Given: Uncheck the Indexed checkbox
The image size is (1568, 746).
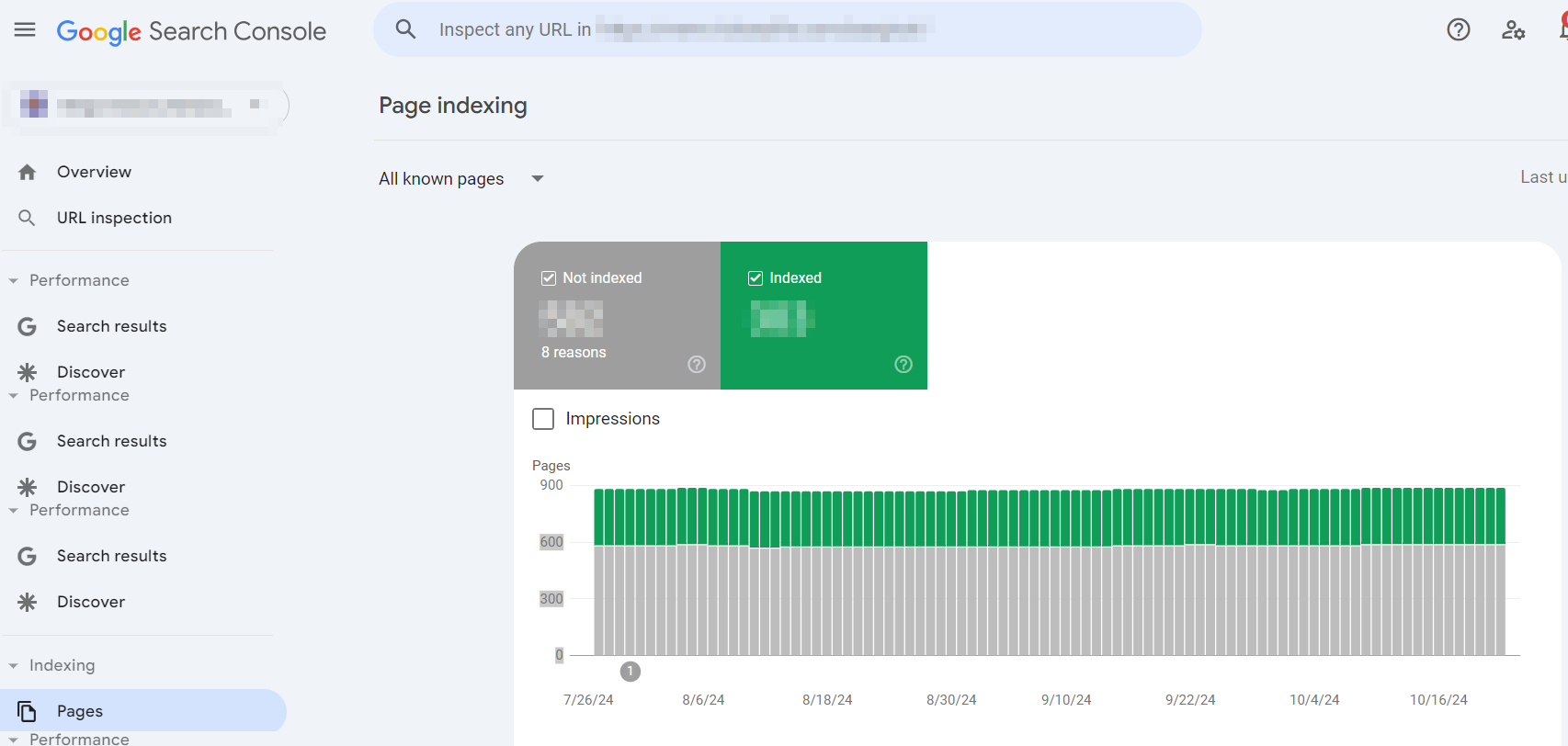Looking at the screenshot, I should tap(756, 278).
